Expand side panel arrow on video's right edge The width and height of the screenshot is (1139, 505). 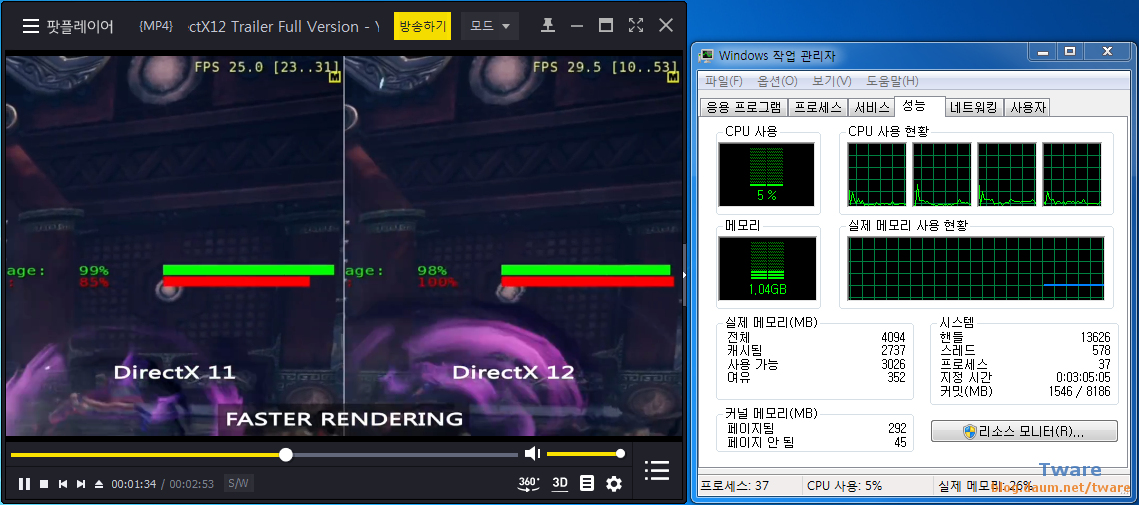[x=684, y=274]
